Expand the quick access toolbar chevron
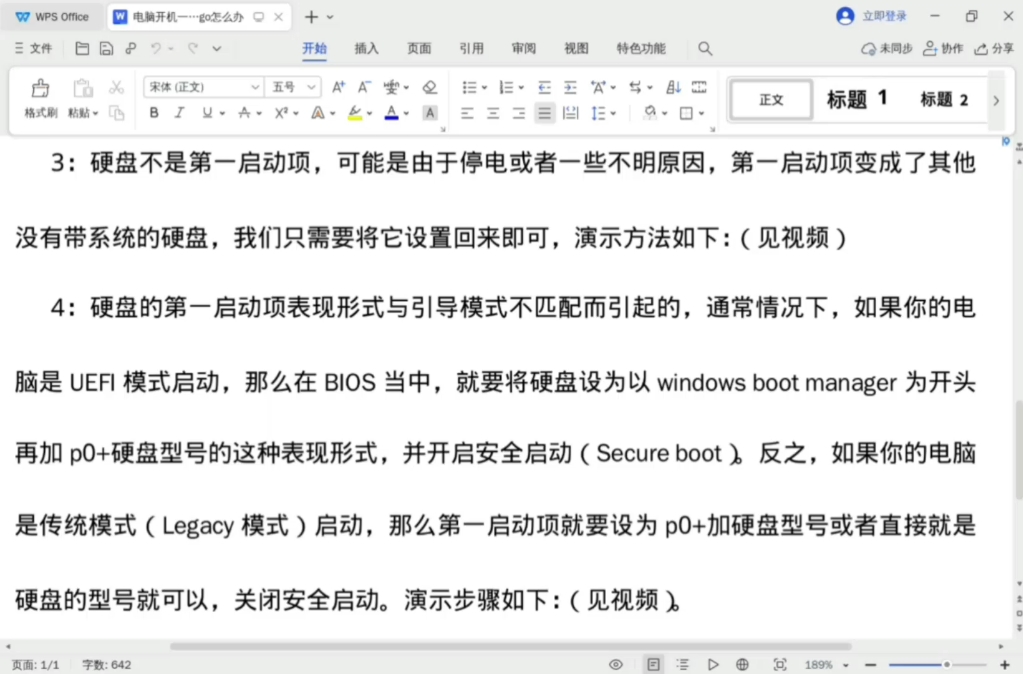The width and height of the screenshot is (1023, 674). 217,48
